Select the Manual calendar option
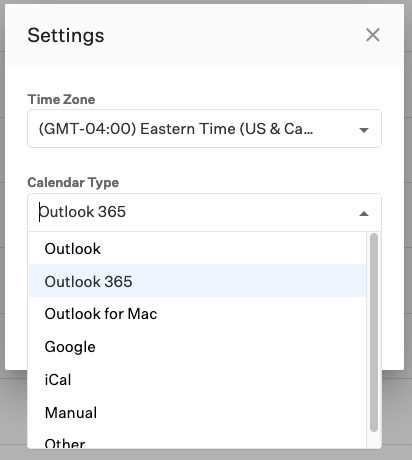The width and height of the screenshot is (412, 460). pyautogui.click(x=197, y=412)
